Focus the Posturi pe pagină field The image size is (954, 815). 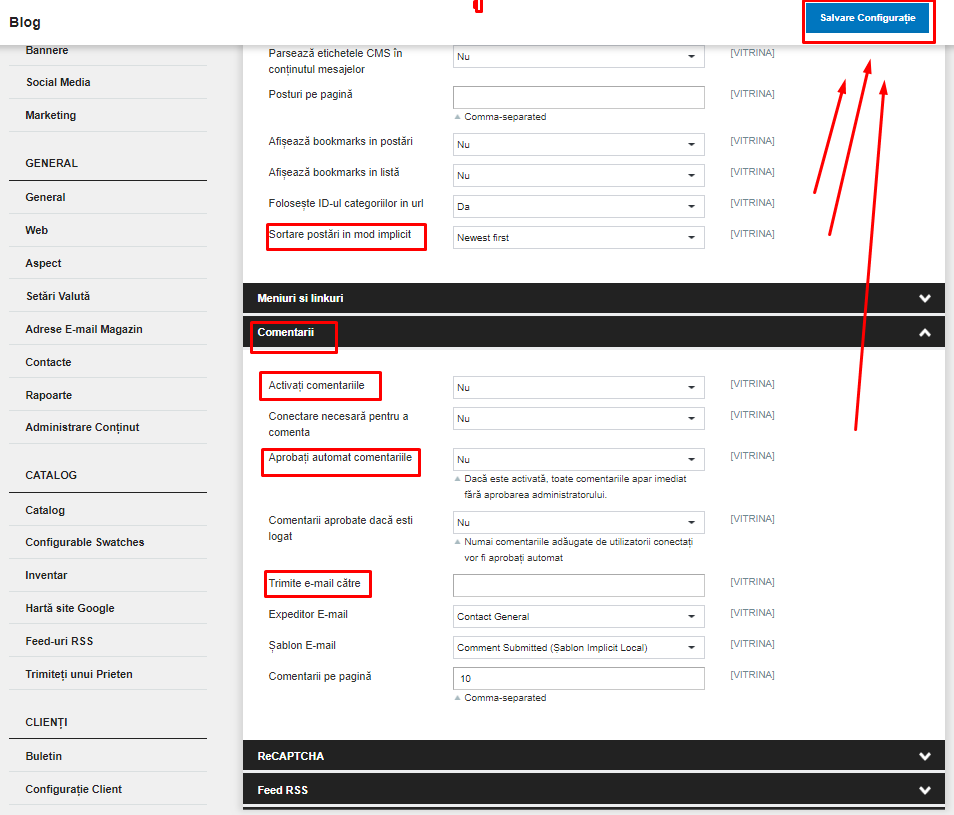click(x=579, y=97)
